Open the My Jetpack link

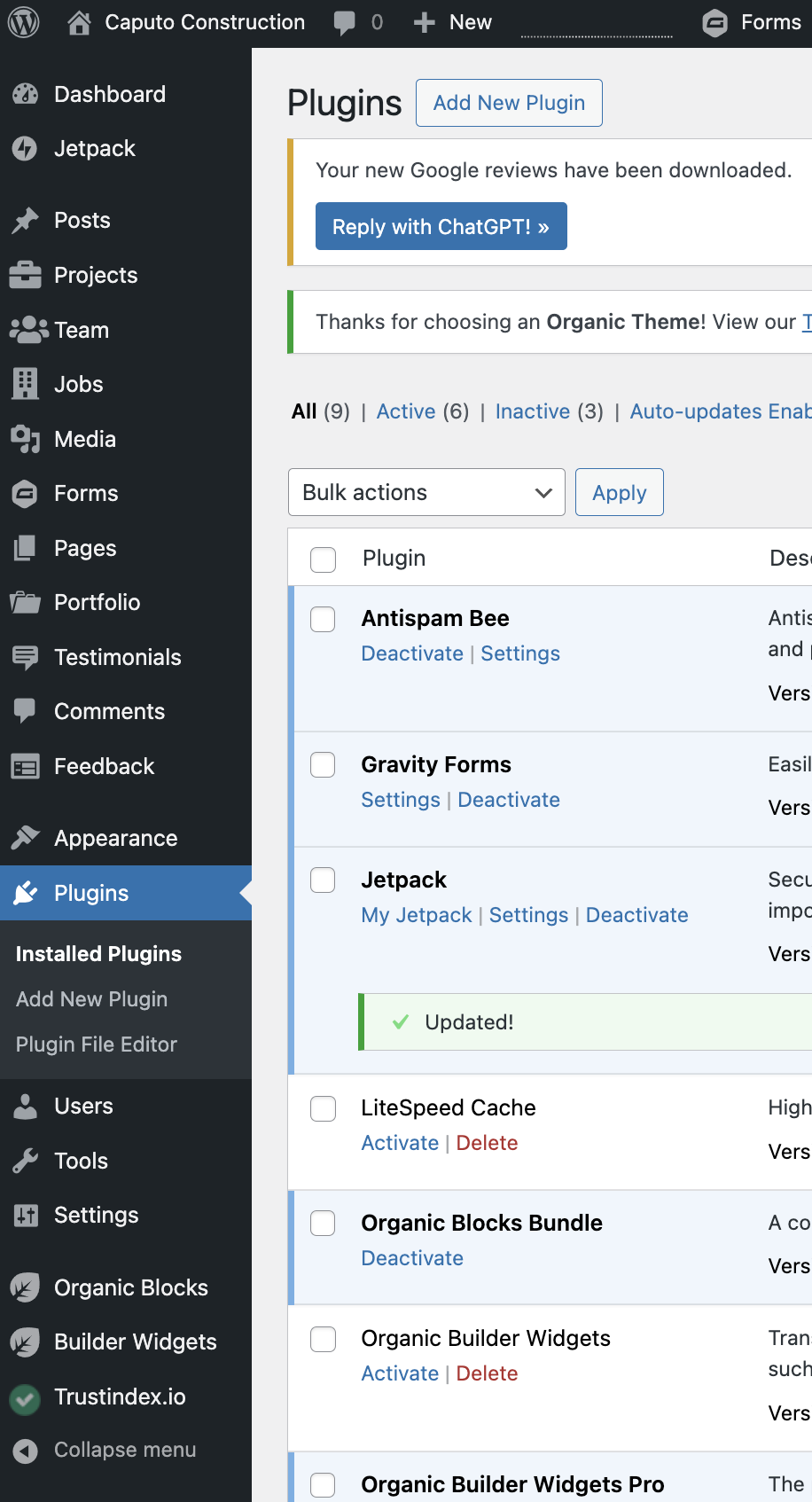417,915
